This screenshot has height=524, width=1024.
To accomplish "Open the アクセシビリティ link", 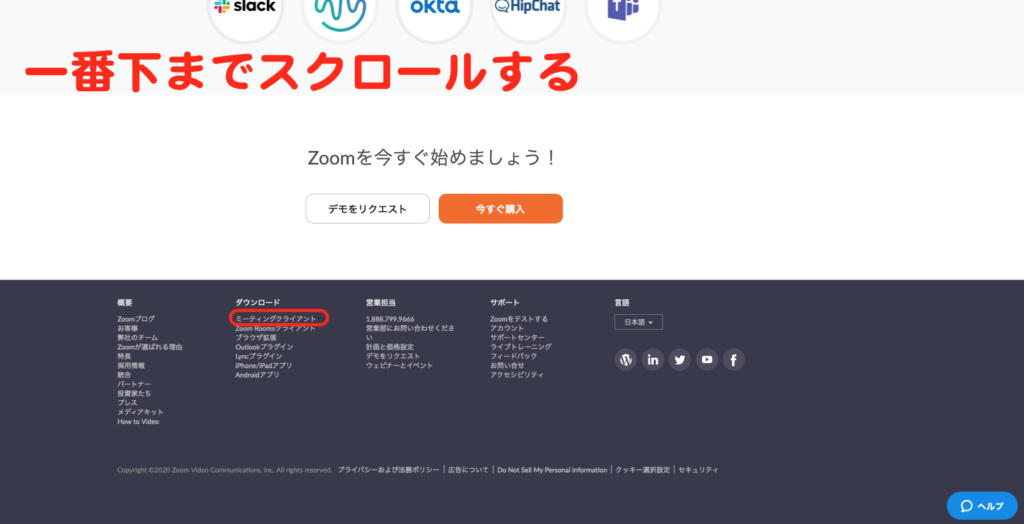I will point(517,375).
